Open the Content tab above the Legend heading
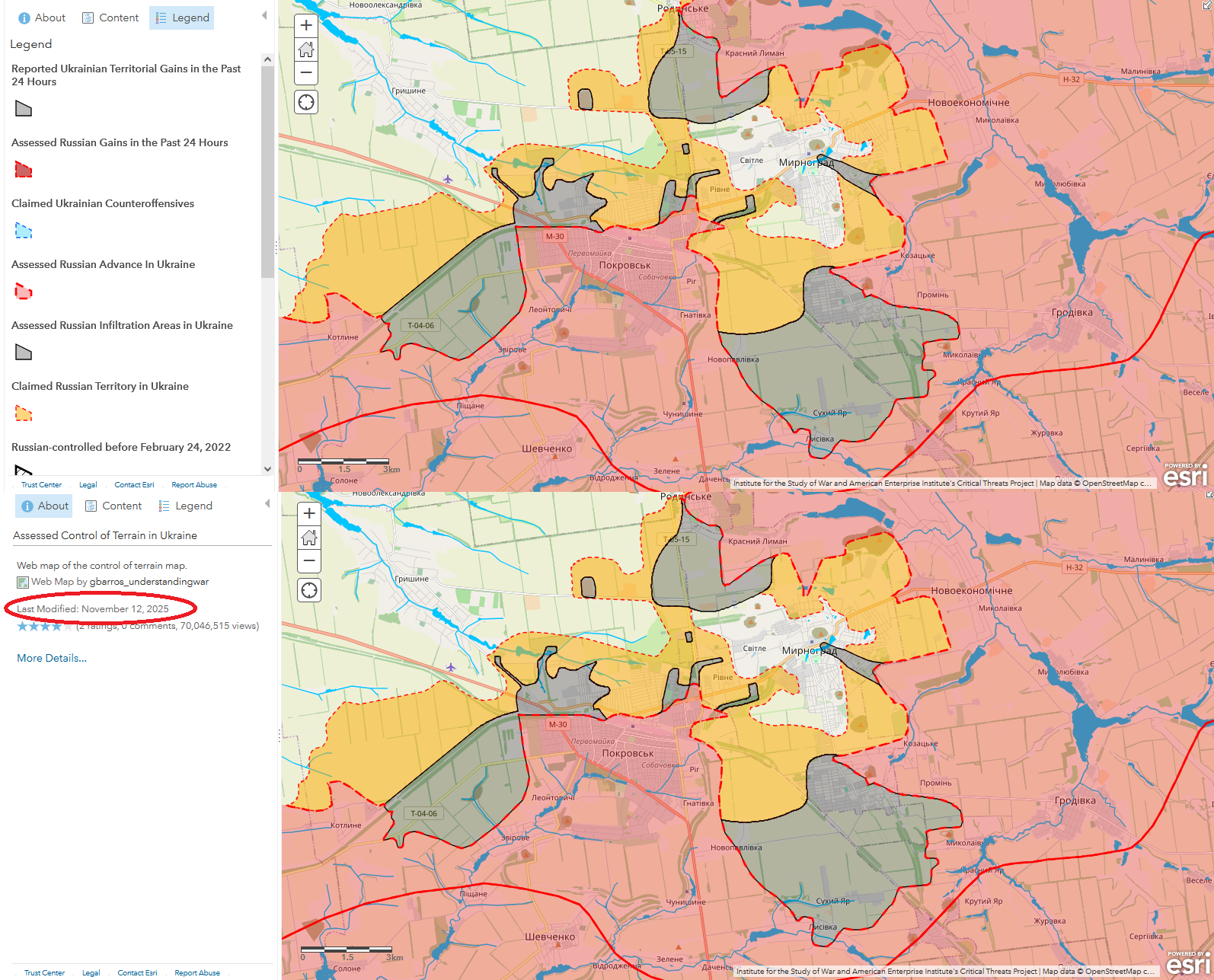 pos(110,18)
